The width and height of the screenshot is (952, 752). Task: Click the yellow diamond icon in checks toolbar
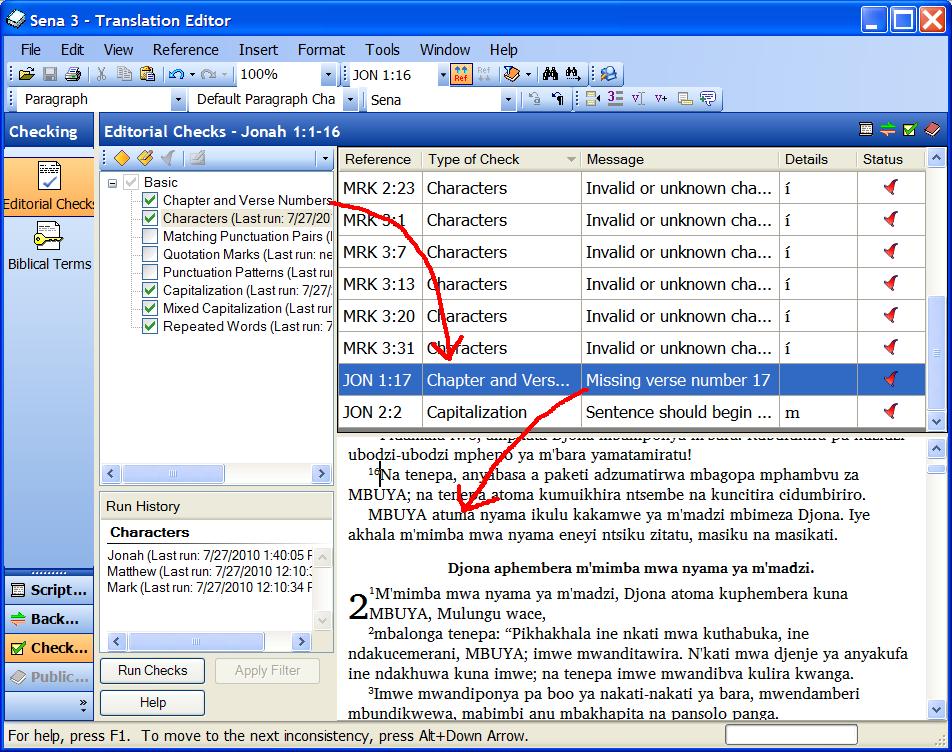point(122,158)
